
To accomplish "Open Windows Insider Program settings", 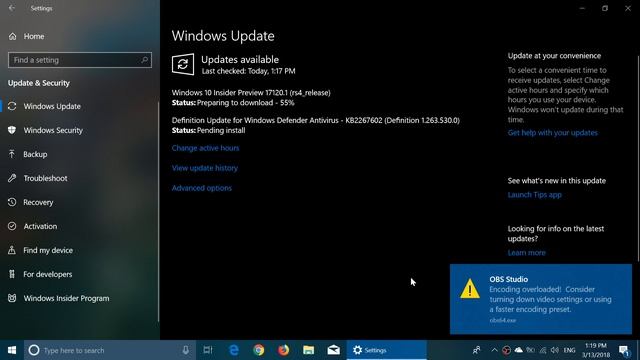I will pyautogui.click(x=80, y=298).
